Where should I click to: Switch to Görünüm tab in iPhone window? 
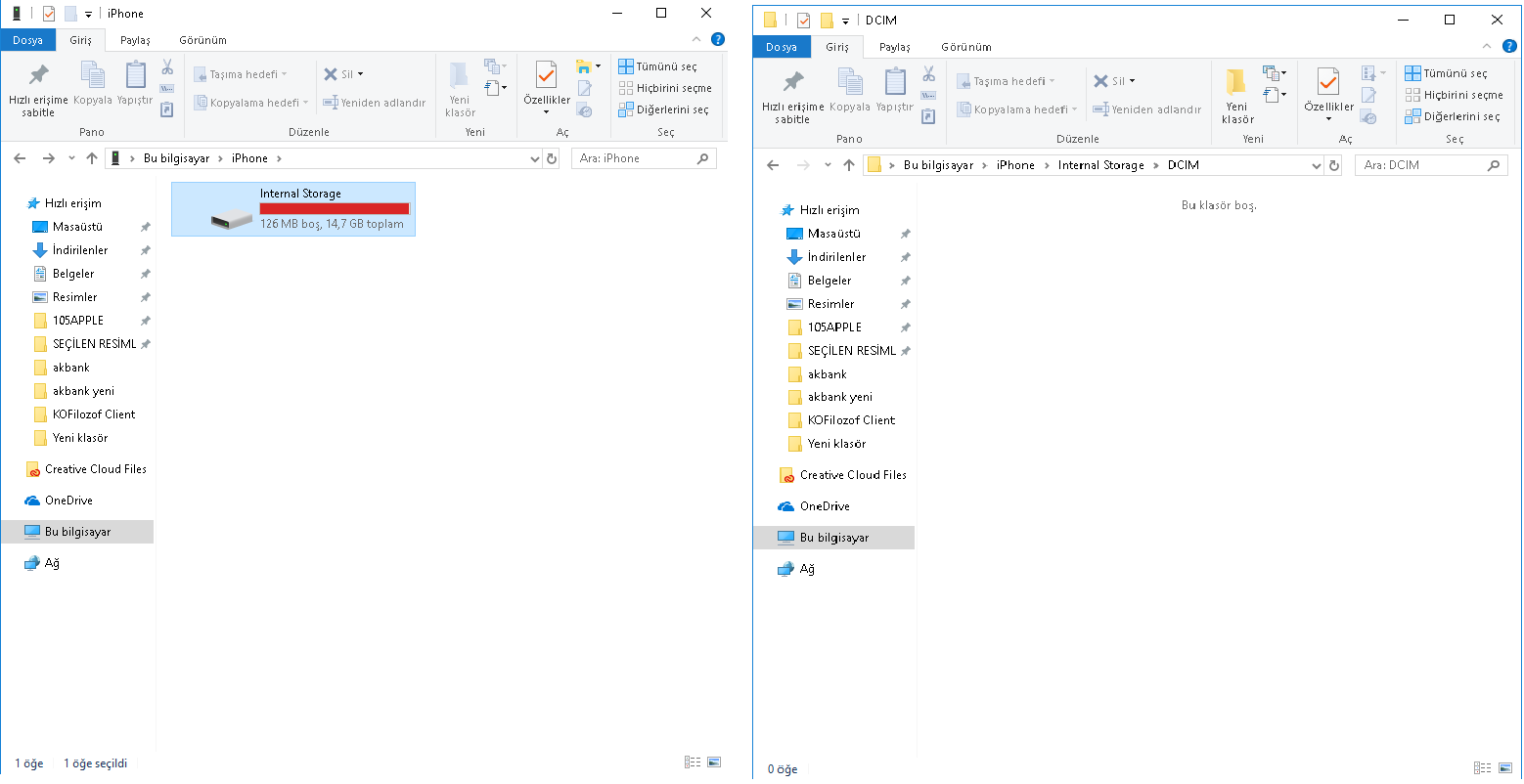[x=202, y=40]
